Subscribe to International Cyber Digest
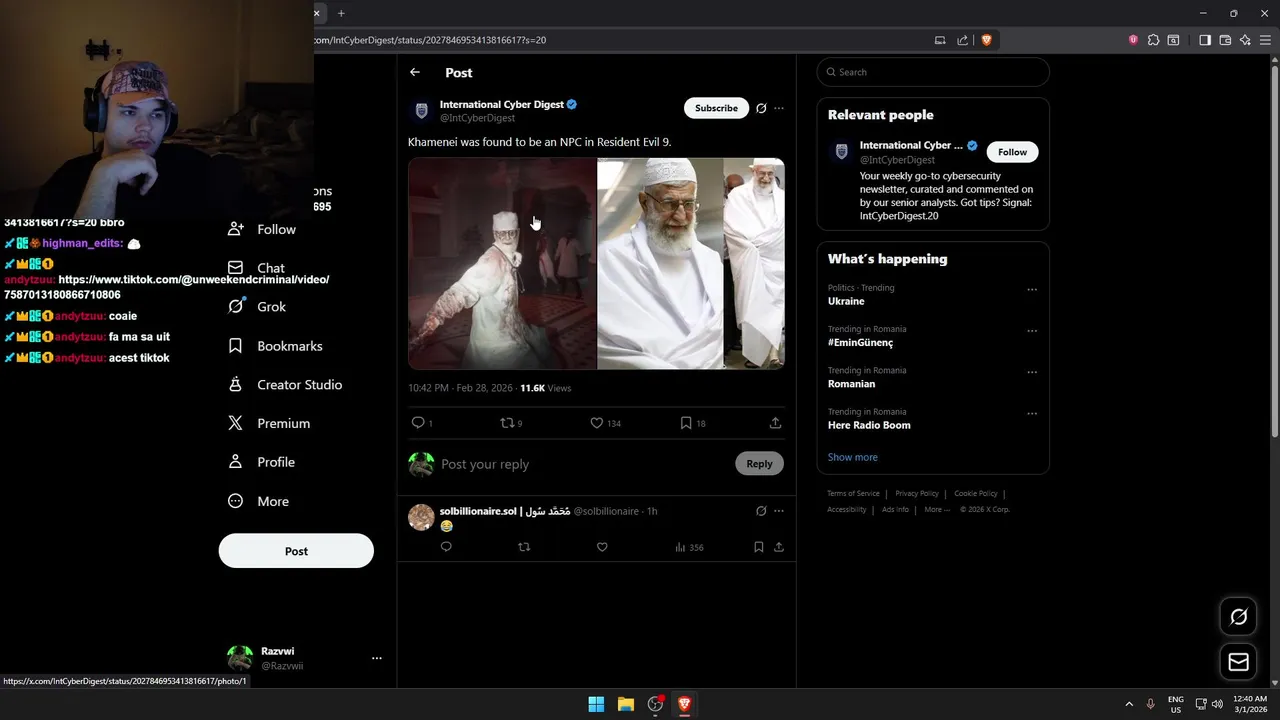The height and width of the screenshot is (720, 1280). point(716,108)
